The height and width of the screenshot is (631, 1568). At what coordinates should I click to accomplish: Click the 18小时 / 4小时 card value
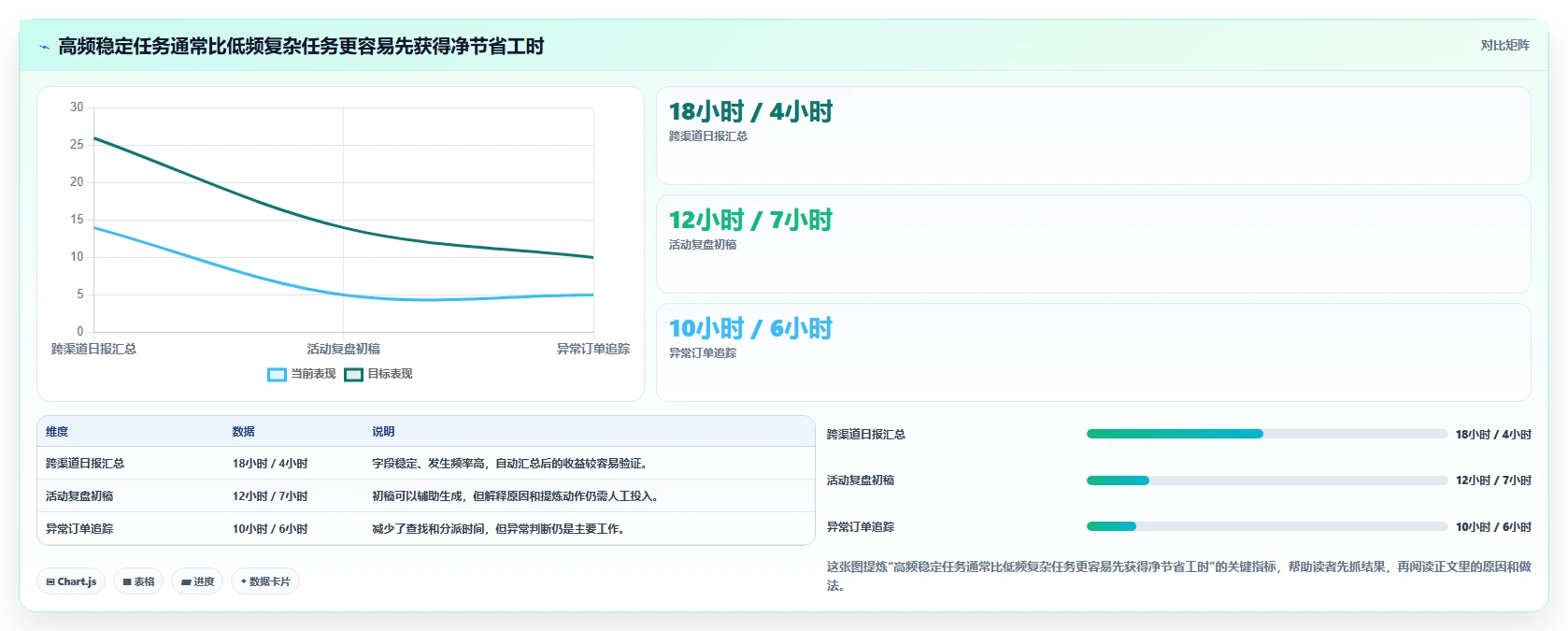[750, 112]
